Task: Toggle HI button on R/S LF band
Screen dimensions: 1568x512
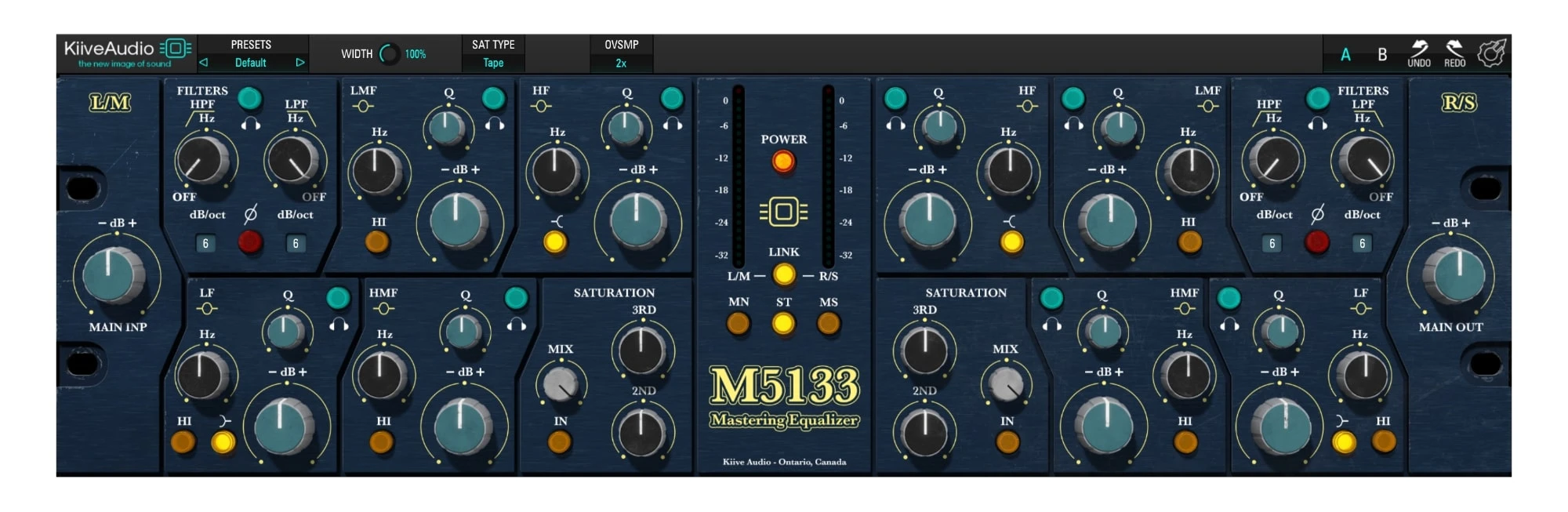Action: pos(1384,442)
